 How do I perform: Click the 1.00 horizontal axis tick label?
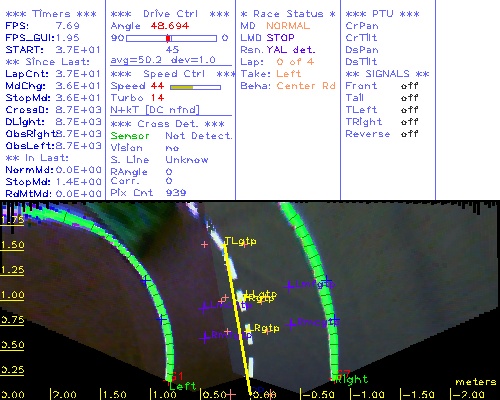(x=164, y=395)
